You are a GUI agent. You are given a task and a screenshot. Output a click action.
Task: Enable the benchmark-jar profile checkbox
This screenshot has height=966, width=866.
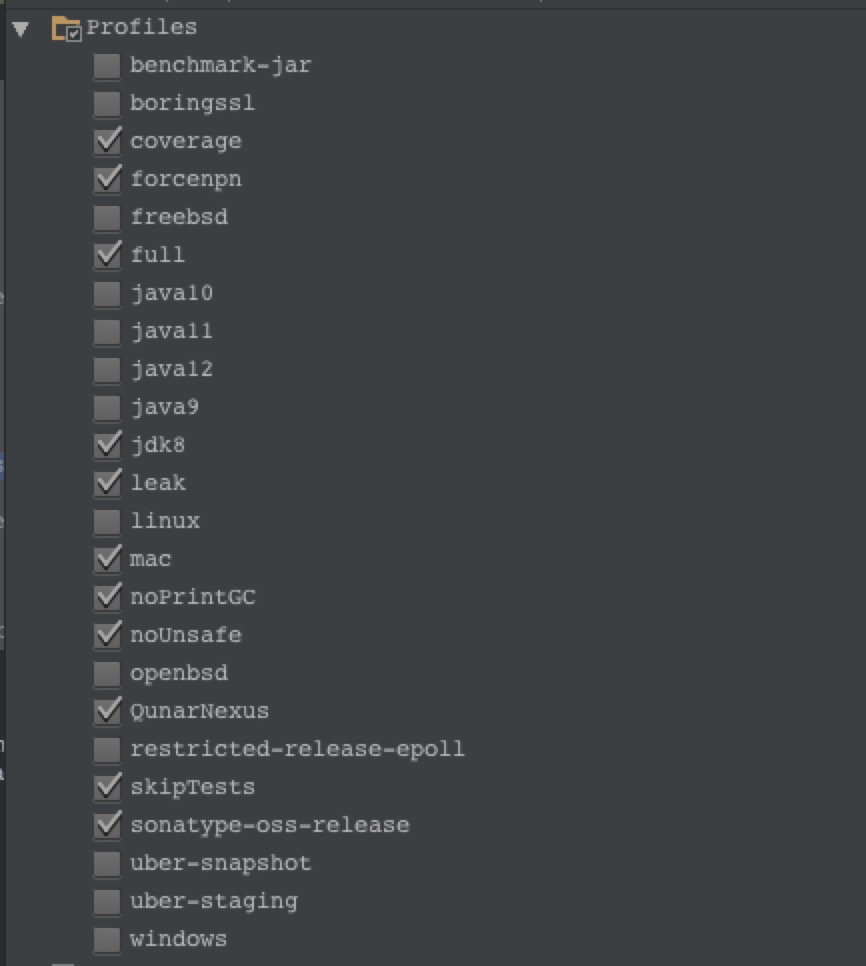pos(107,67)
